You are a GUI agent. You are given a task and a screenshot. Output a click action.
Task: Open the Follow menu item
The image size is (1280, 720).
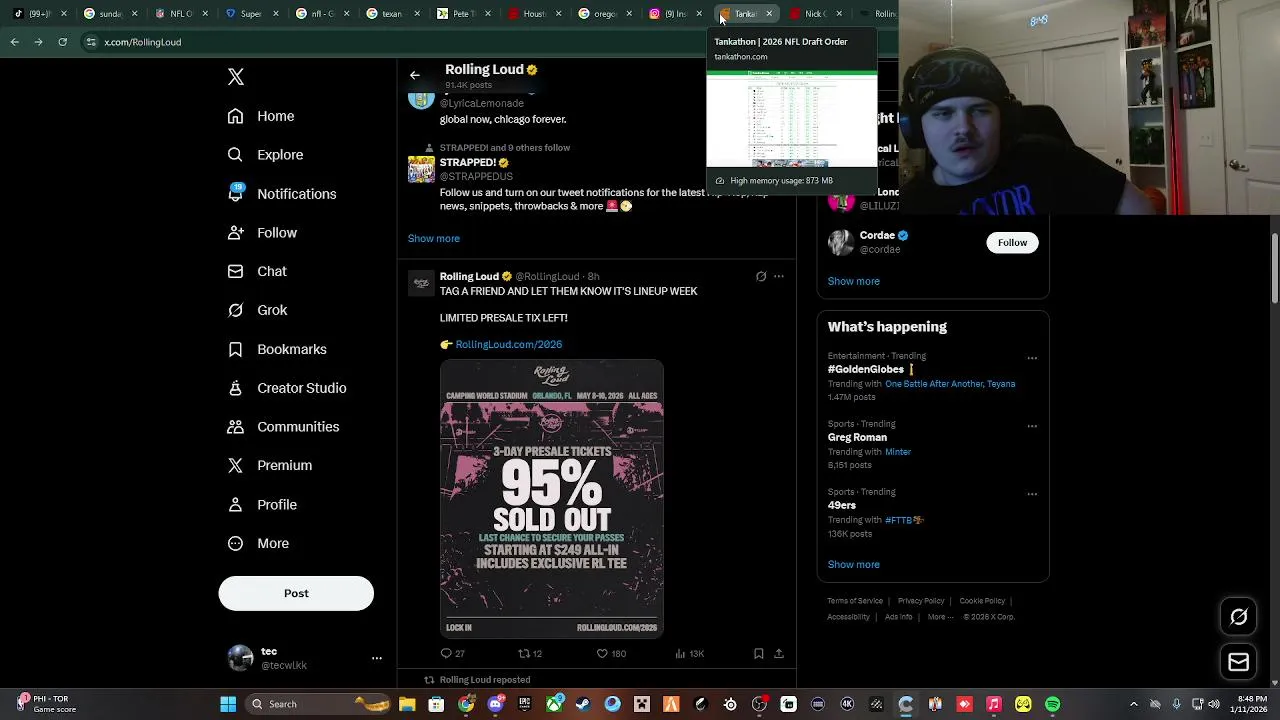262,233
